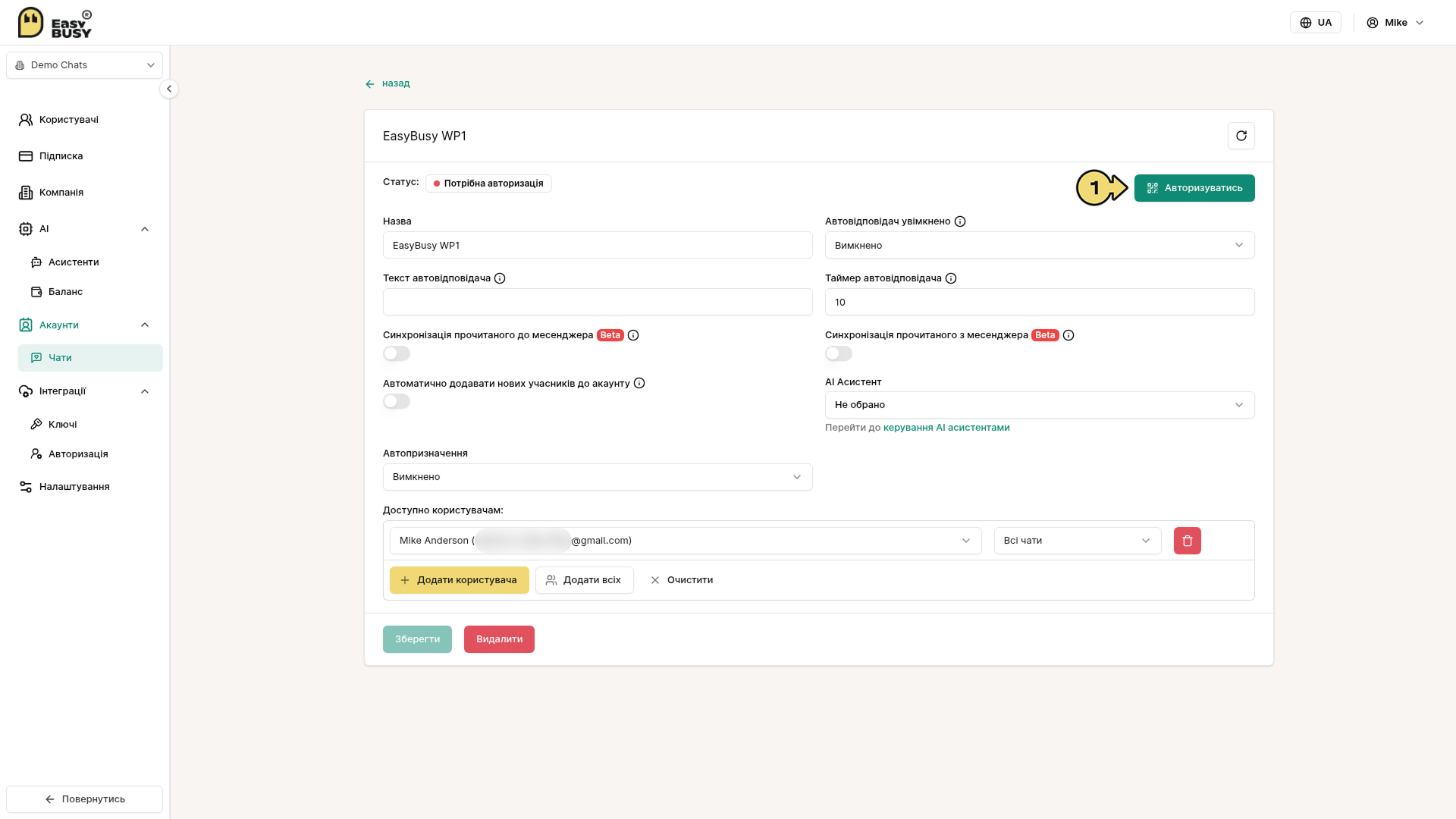Select Чати in the sidebar
This screenshot has width=1456, height=819.
pos(90,358)
